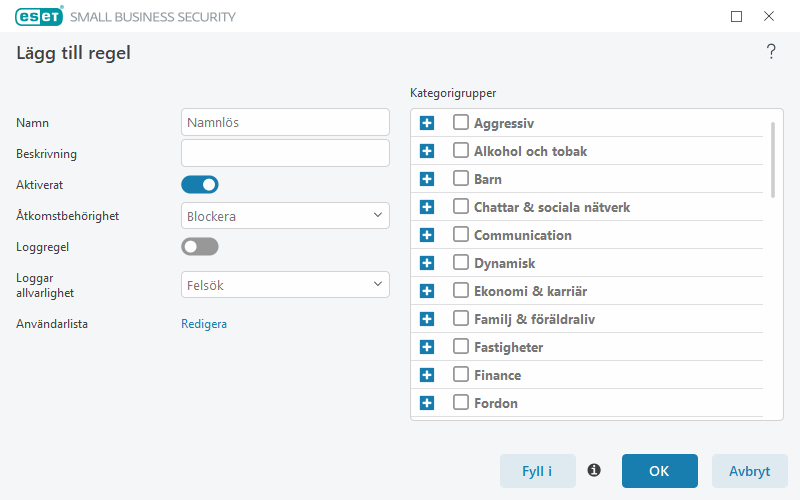The width and height of the screenshot is (800, 500).
Task: Check the Chattar & sociala nätverk checkbox
Action: [461, 206]
